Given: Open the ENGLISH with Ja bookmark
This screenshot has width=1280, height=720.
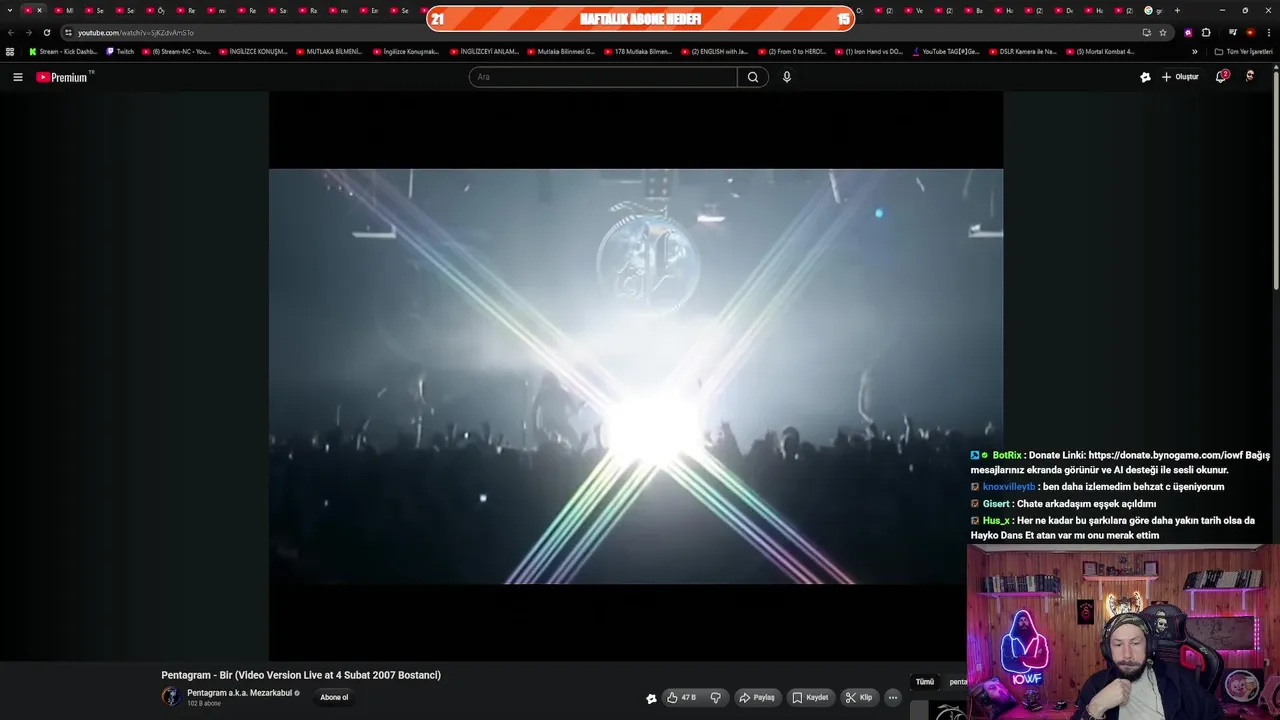Looking at the screenshot, I should click(715, 51).
